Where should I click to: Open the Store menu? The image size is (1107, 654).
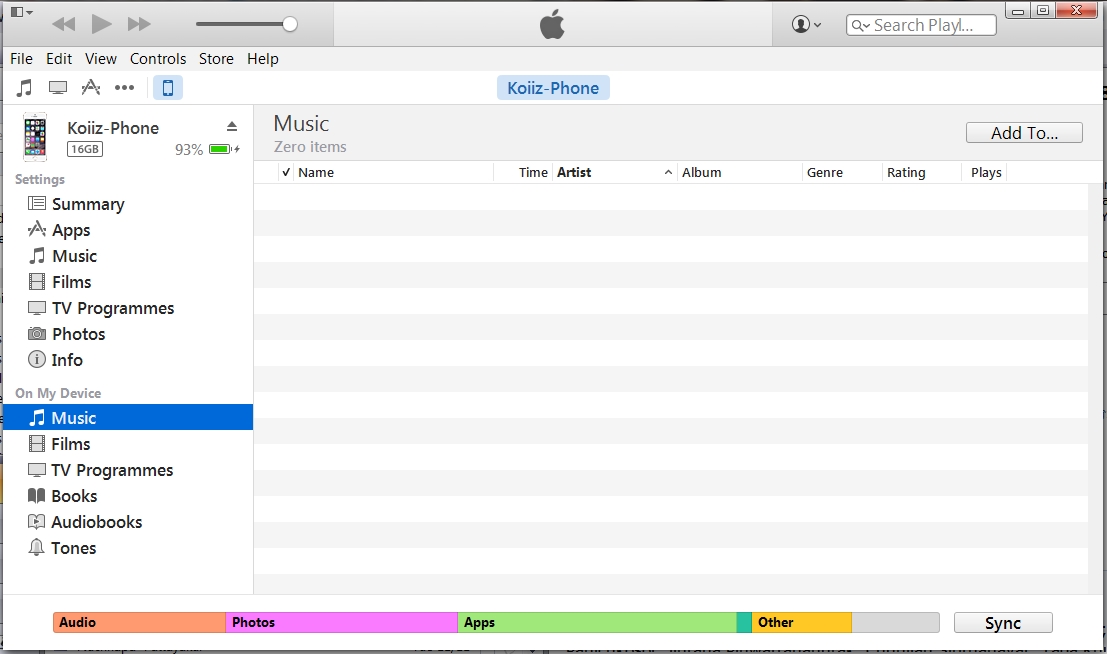[x=216, y=59]
